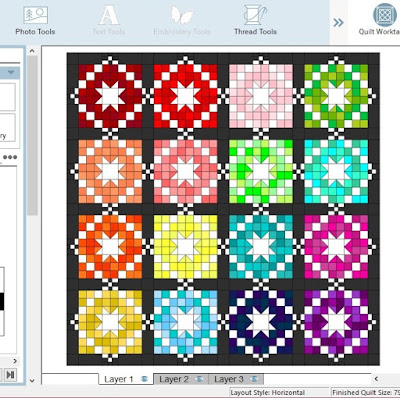Screen dimensions: 400x398
Task: Select the teal star block
Action: (261, 247)
